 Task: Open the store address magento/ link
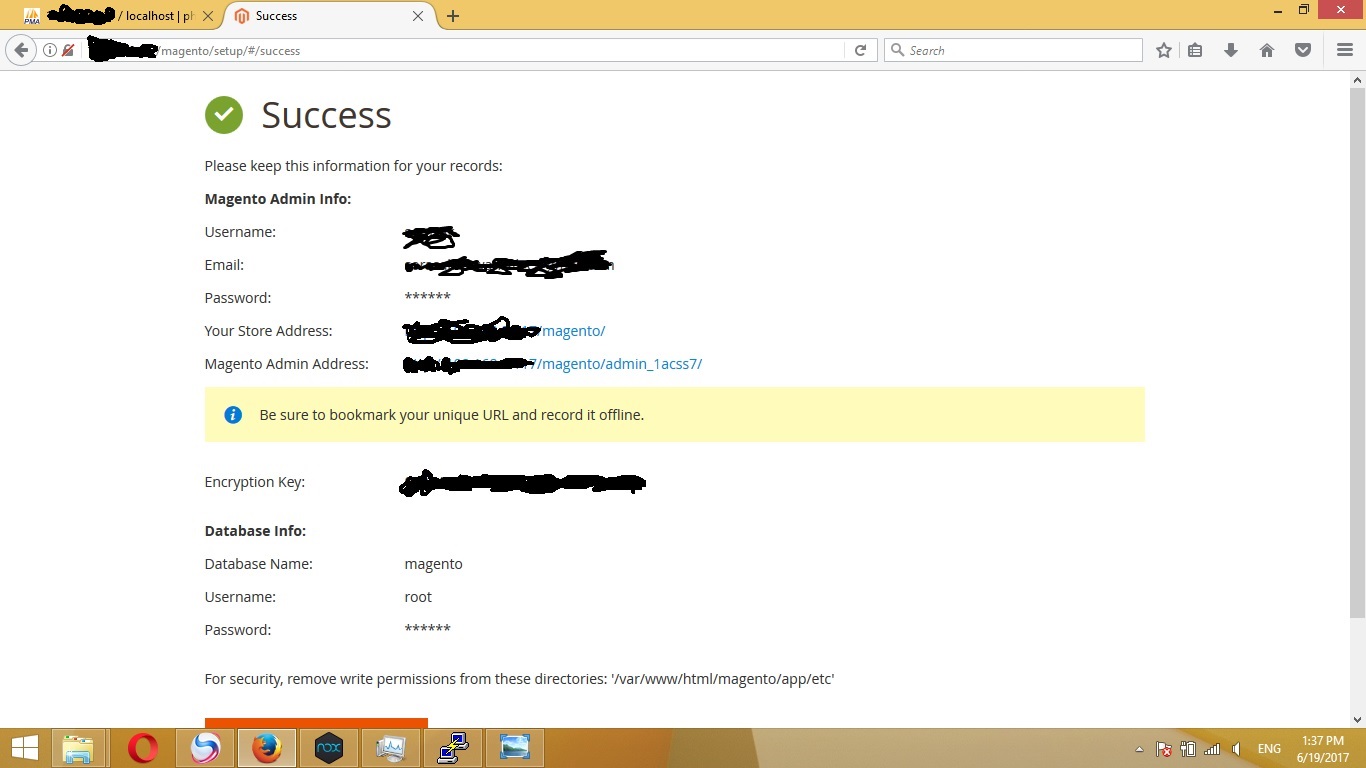[573, 331]
